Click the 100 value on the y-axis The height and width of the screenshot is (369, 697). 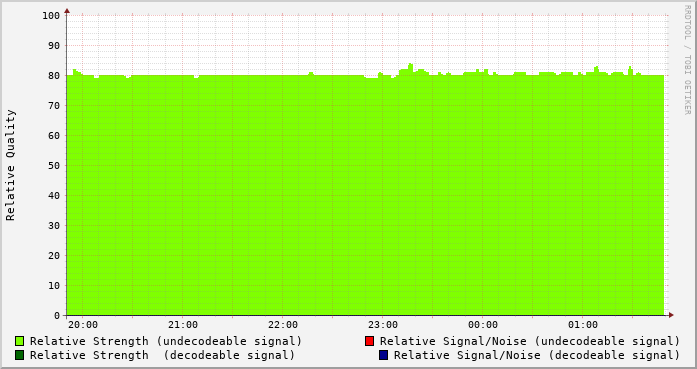click(51, 16)
